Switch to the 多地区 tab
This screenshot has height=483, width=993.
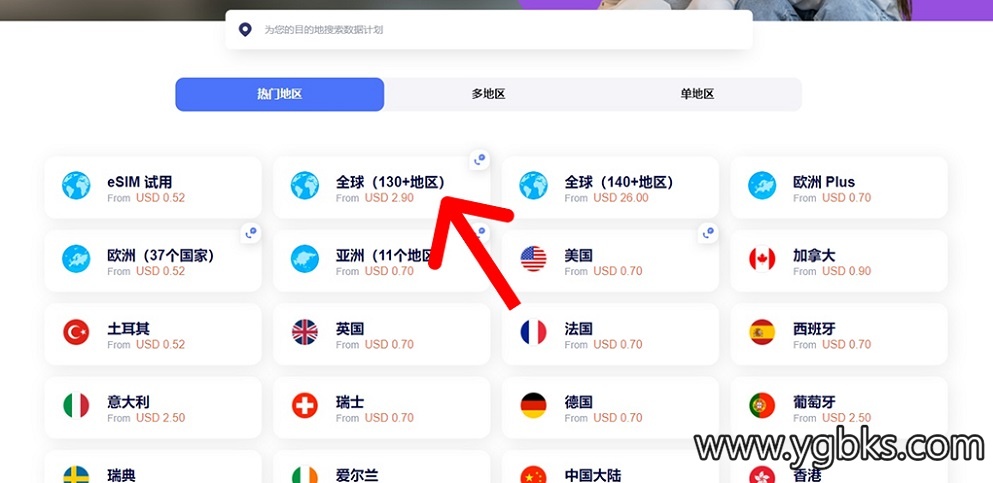pos(488,94)
